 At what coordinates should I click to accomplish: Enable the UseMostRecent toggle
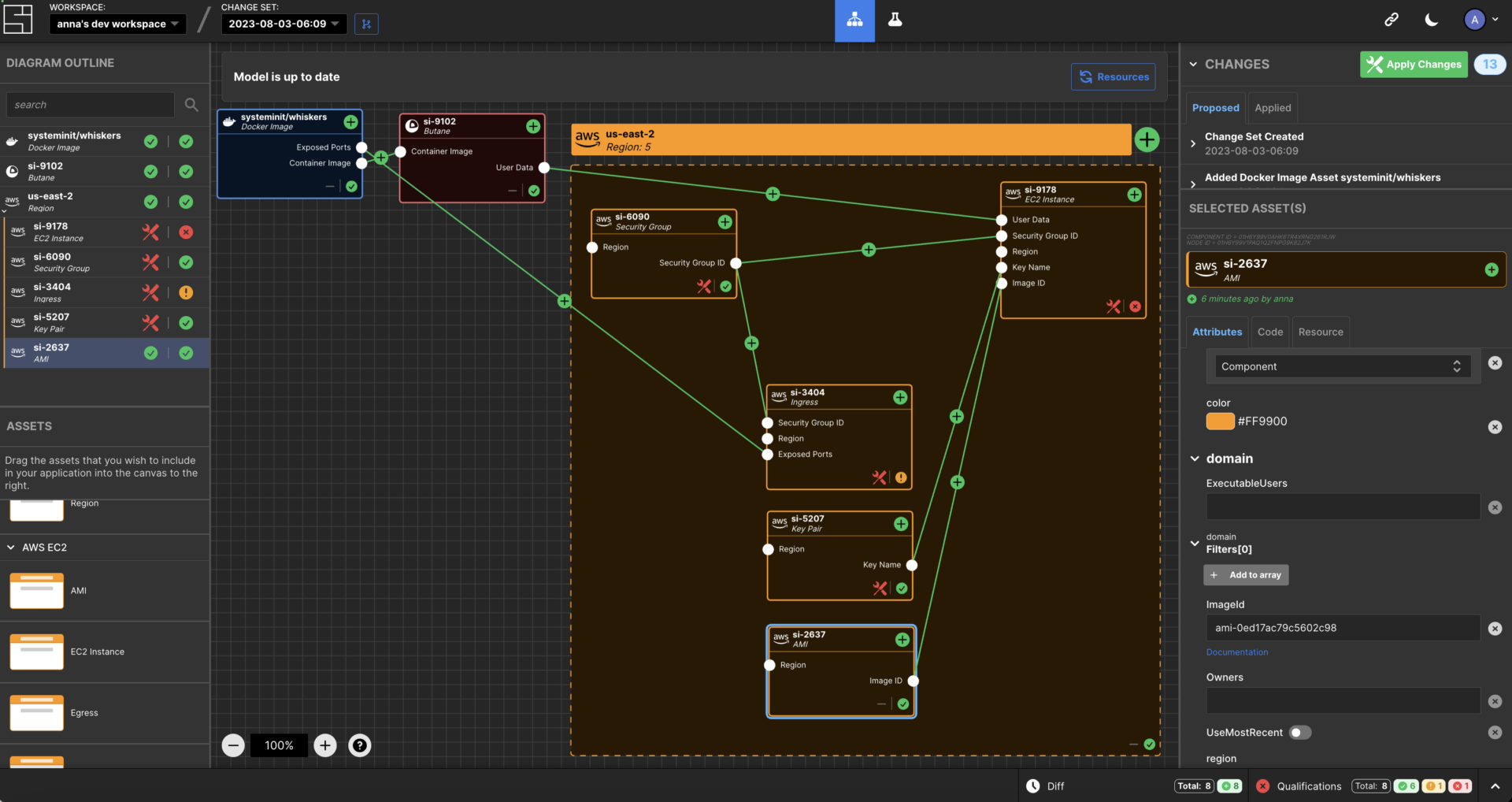tap(1300, 732)
